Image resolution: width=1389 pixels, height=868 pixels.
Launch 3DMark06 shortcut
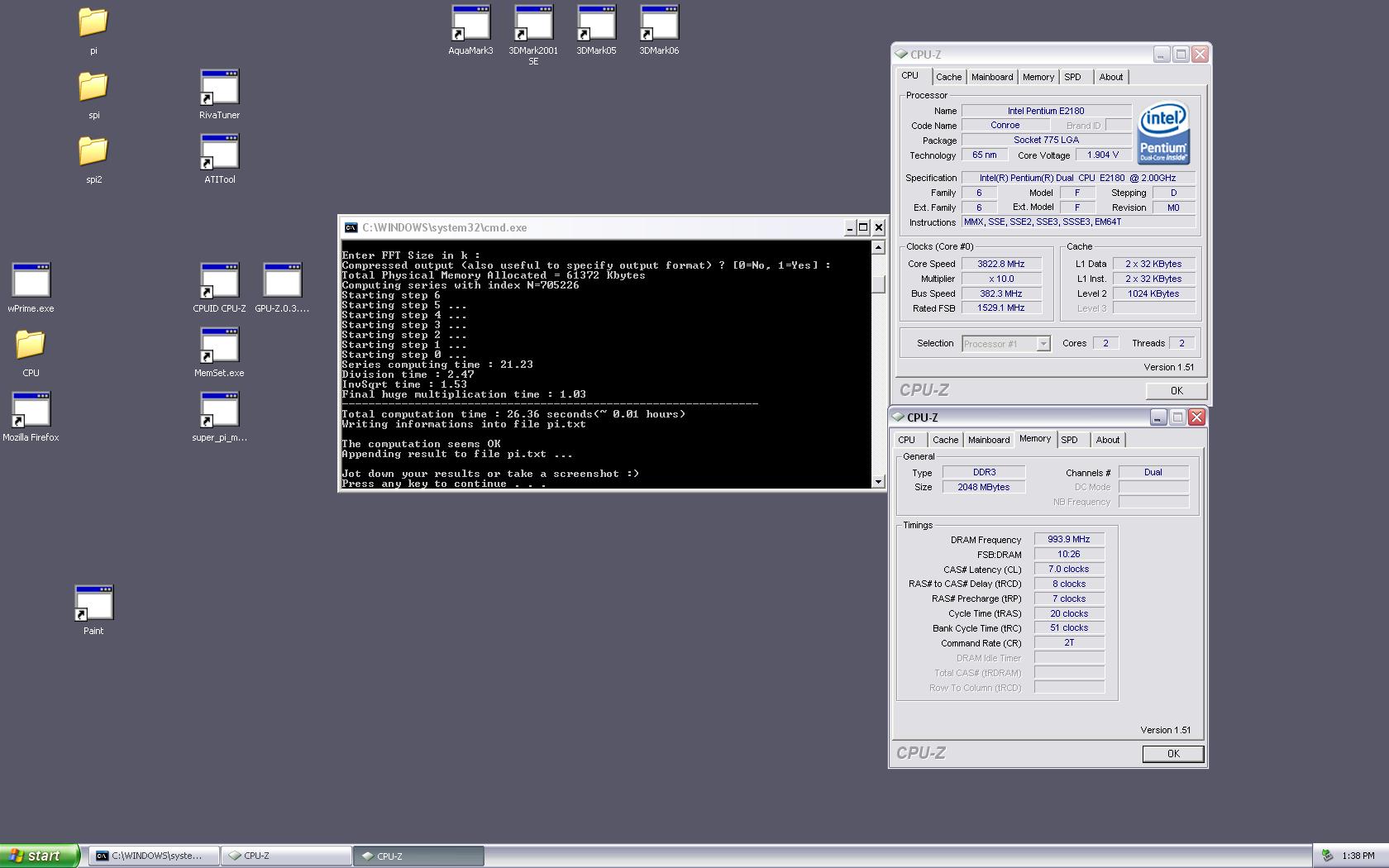click(x=659, y=23)
